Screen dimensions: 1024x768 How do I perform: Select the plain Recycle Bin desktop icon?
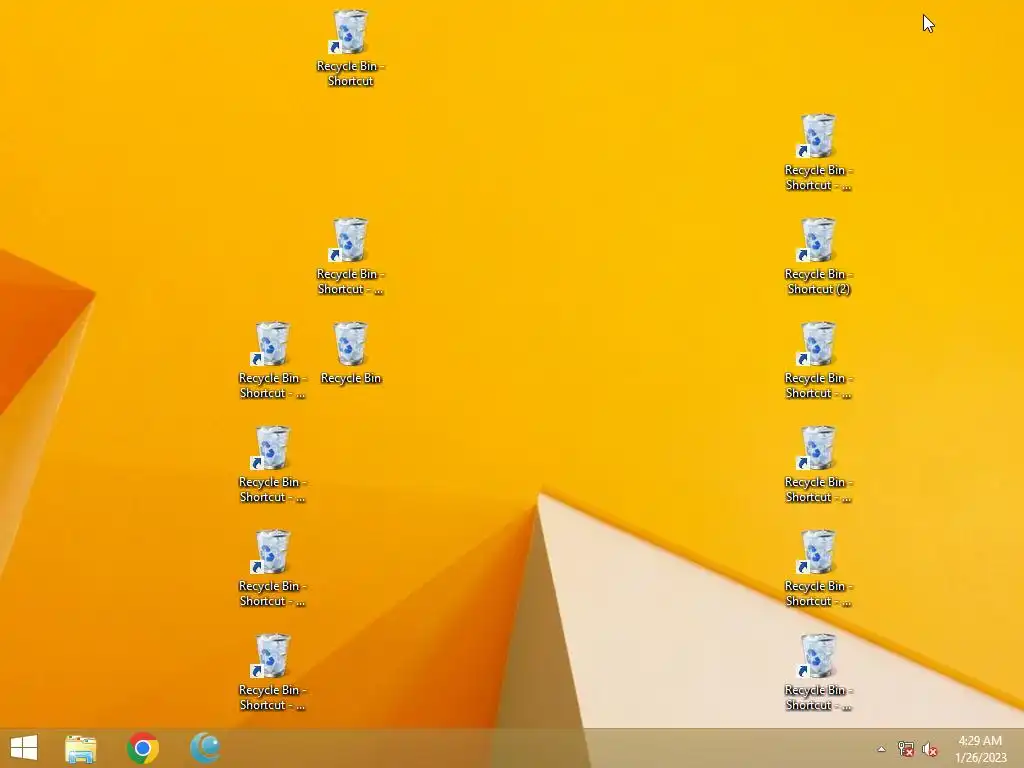pos(351,353)
